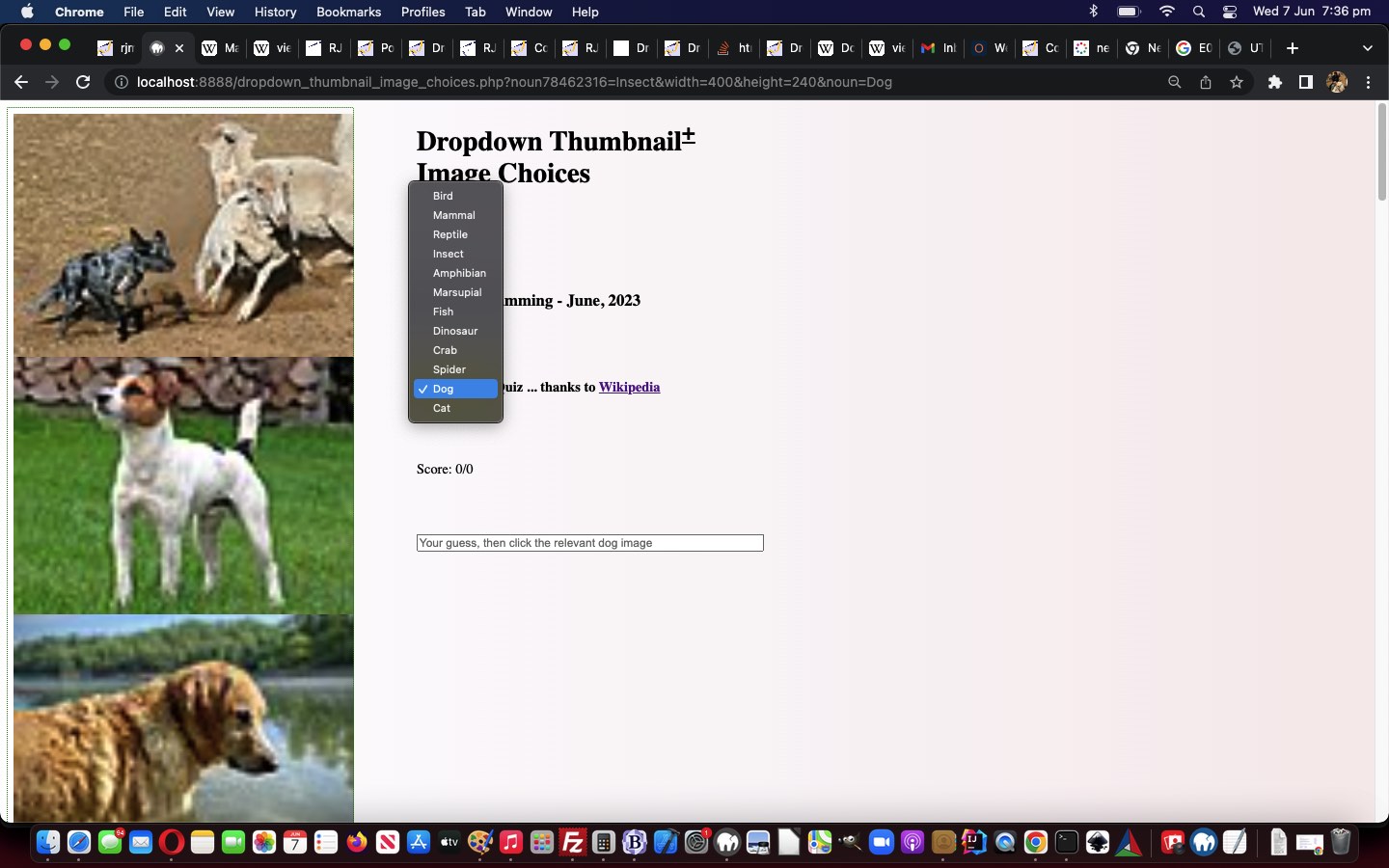Click the white terrier on grass image
The height and width of the screenshot is (868, 1389).
pos(183,486)
